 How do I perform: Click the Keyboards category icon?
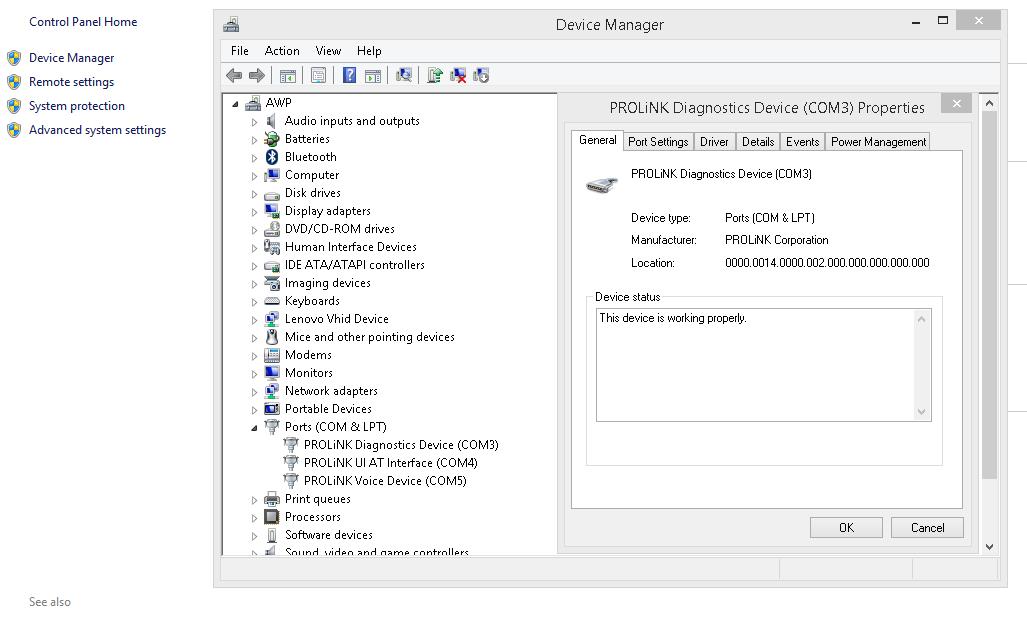[272, 301]
